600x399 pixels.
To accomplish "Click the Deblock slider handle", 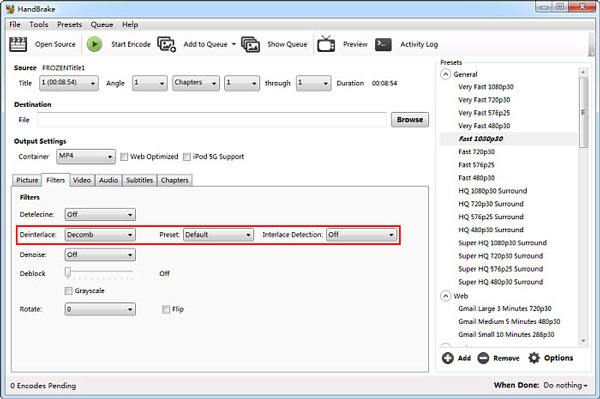I will pos(68,273).
